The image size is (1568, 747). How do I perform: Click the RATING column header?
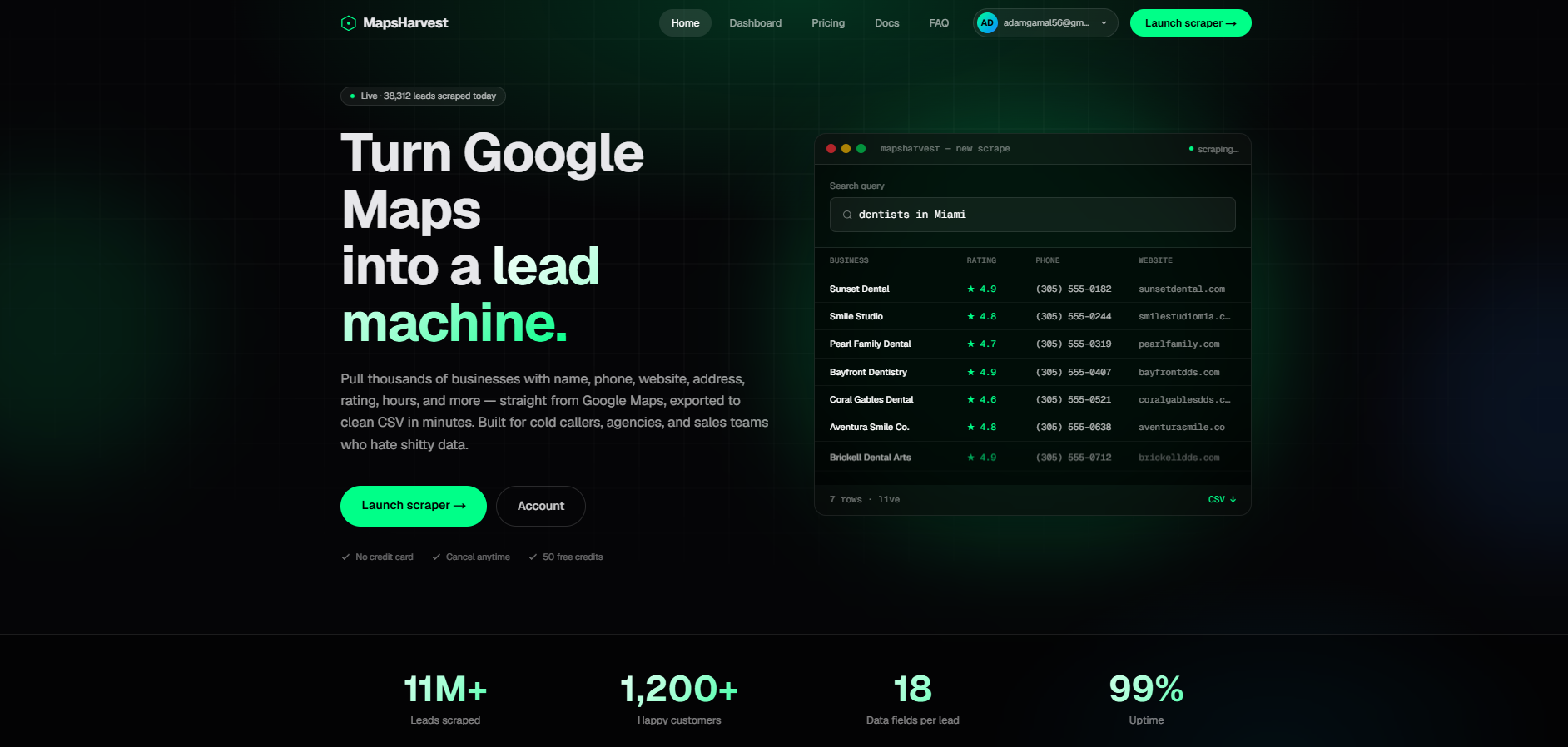[x=981, y=260]
